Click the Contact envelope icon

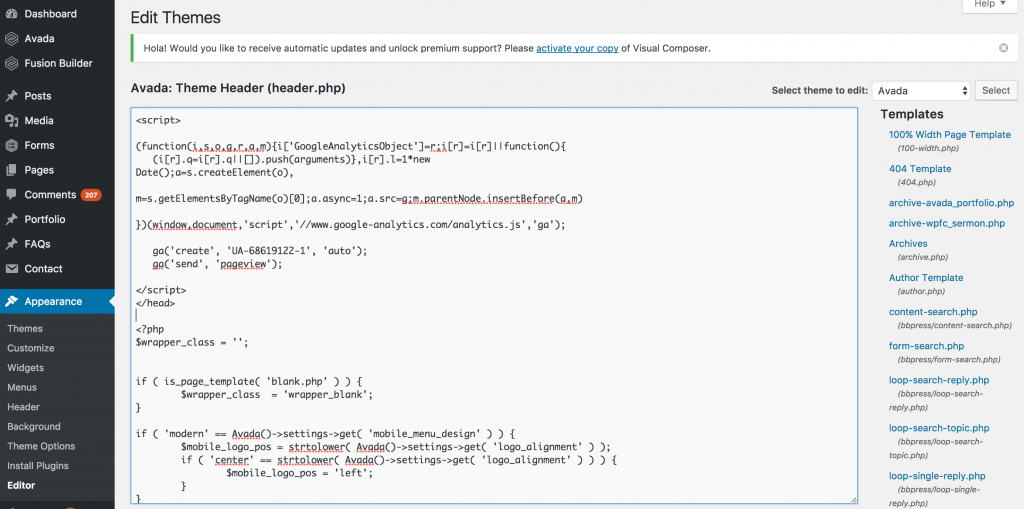11,269
